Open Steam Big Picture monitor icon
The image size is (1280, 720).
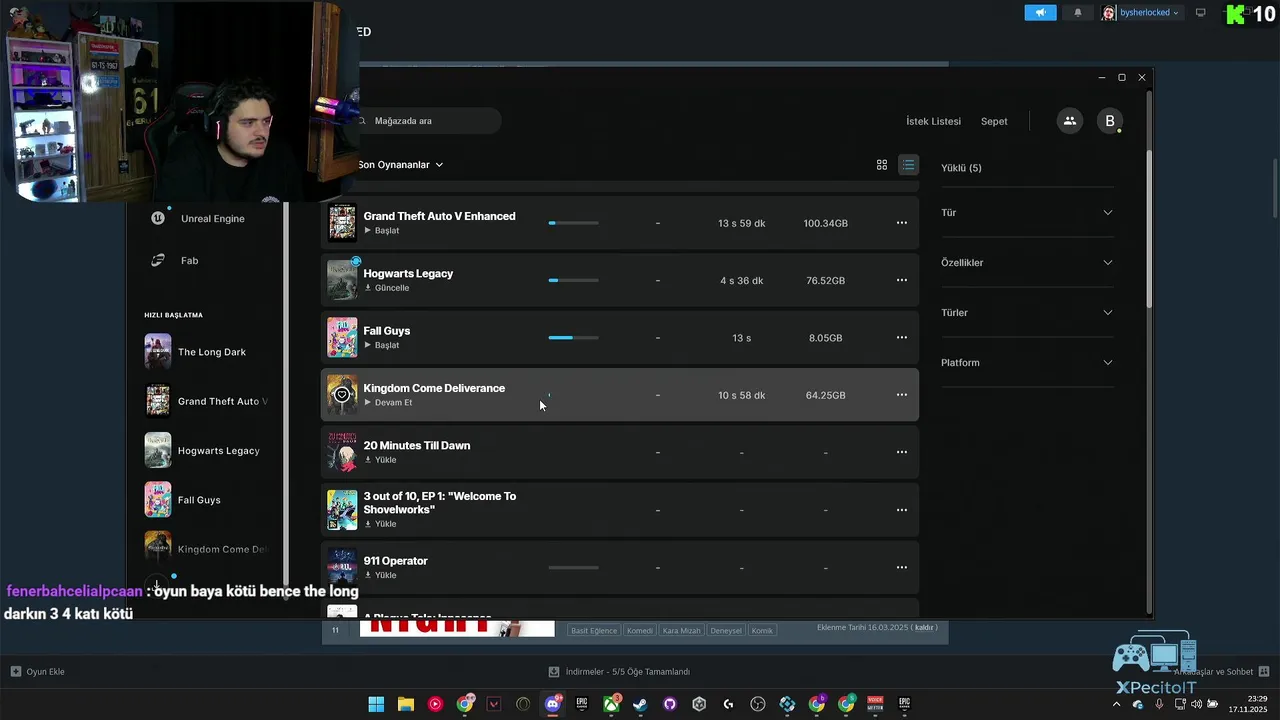[1201, 13]
